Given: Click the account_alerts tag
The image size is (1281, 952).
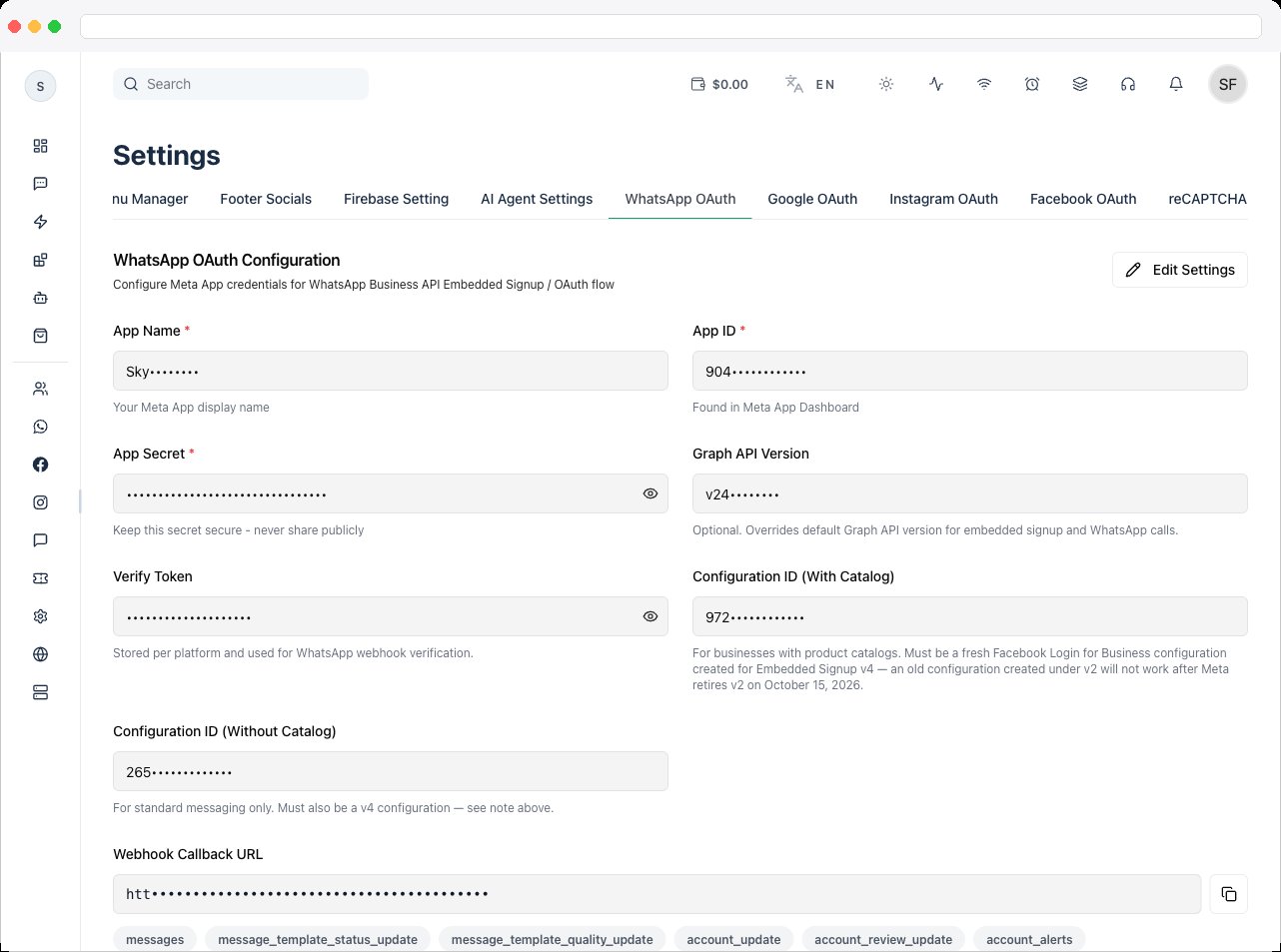Looking at the screenshot, I should (1029, 939).
